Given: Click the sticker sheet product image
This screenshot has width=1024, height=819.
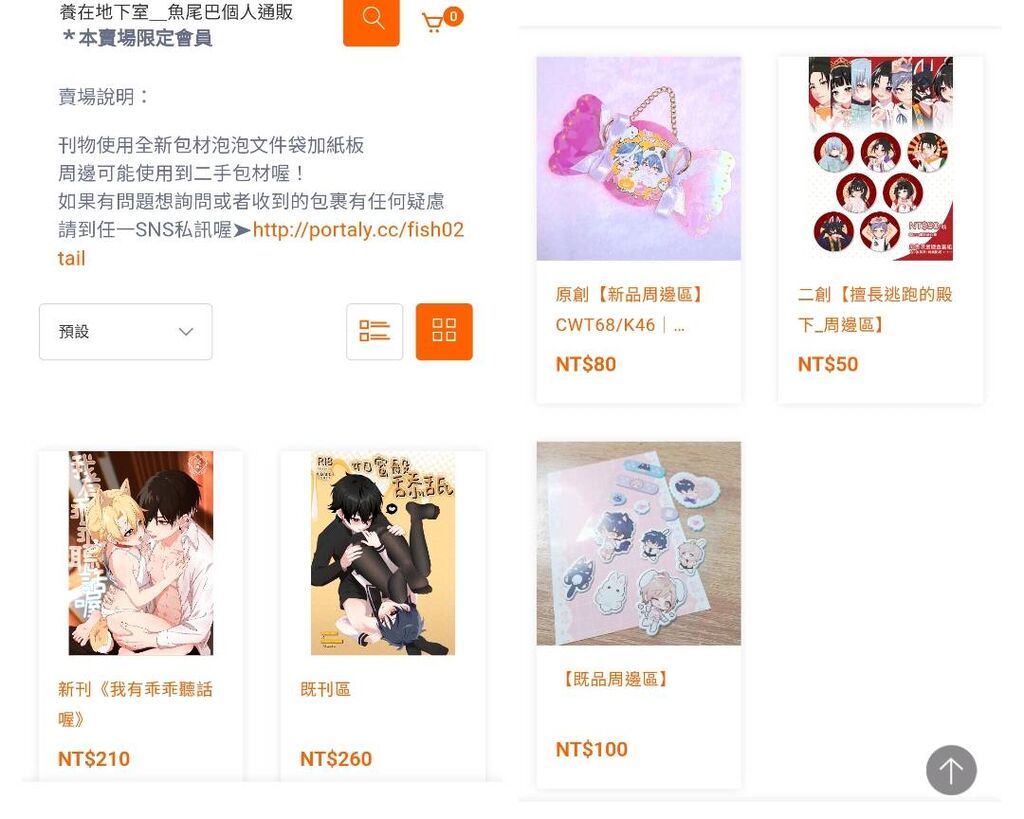Looking at the screenshot, I should pos(639,543).
